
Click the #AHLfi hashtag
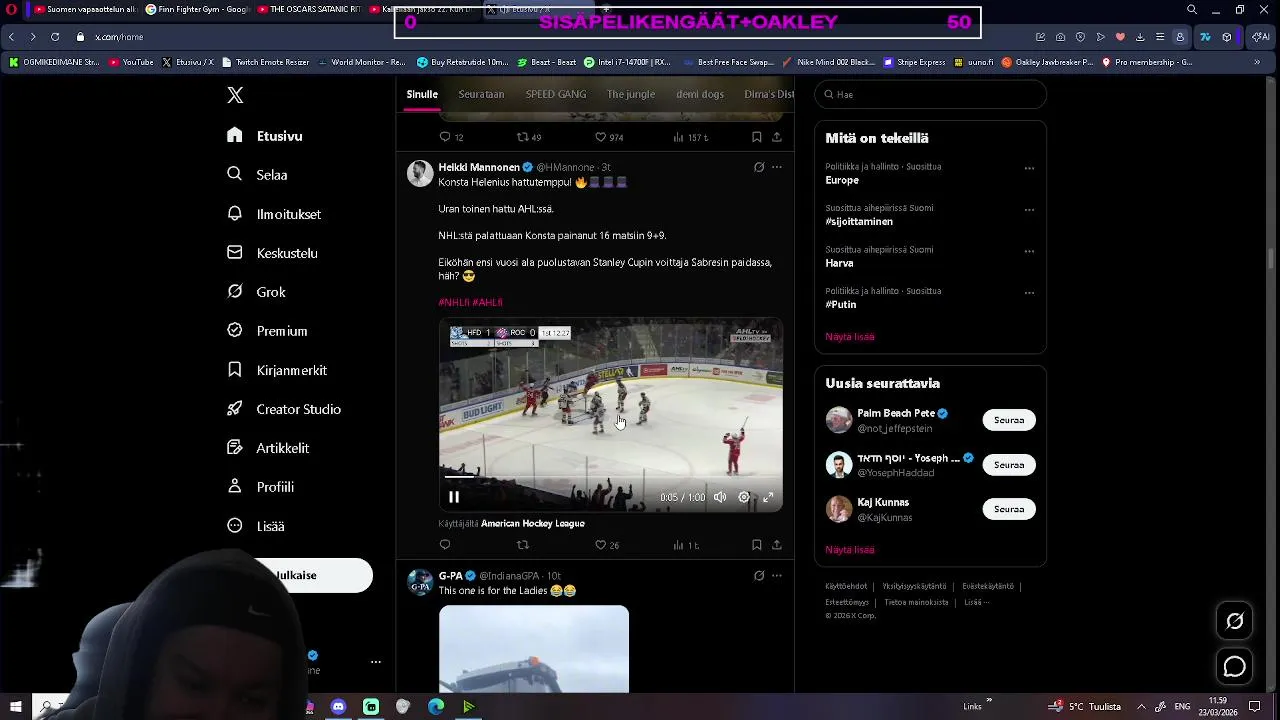pyautogui.click(x=488, y=302)
